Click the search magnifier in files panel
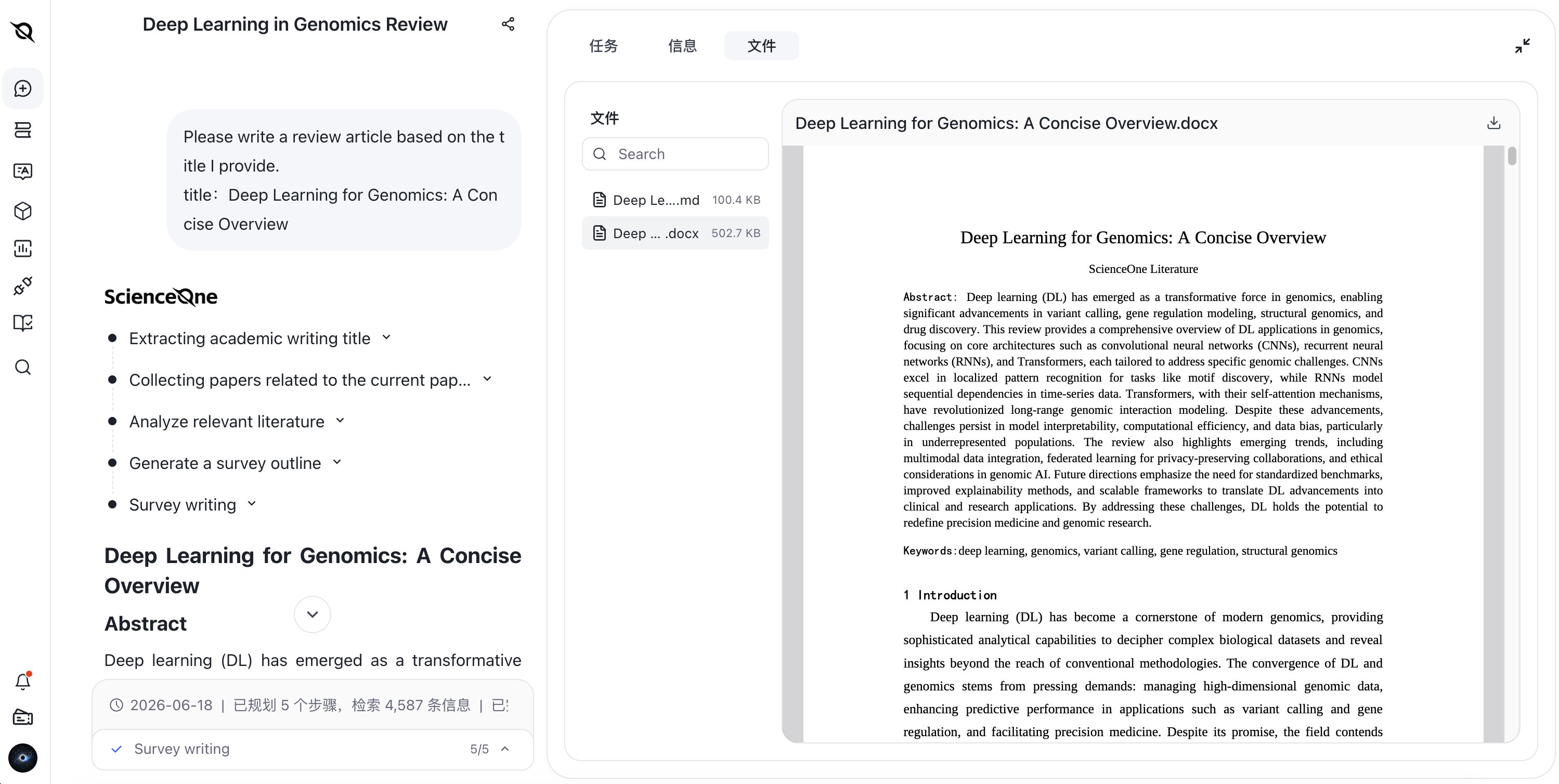1559x784 pixels. click(x=600, y=154)
